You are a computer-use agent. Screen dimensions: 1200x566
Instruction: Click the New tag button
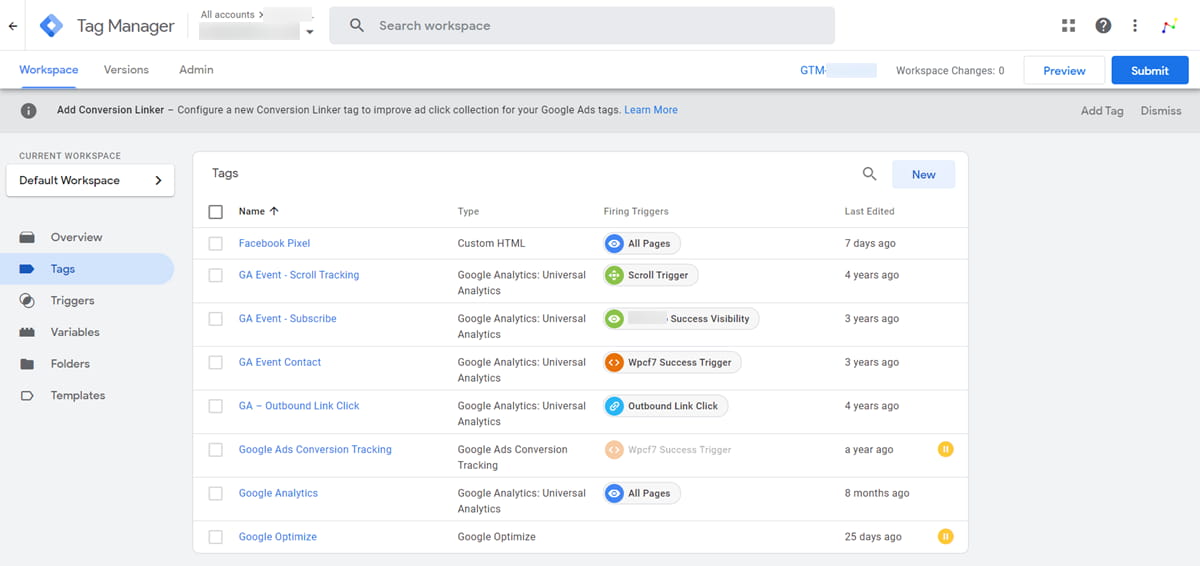point(924,174)
